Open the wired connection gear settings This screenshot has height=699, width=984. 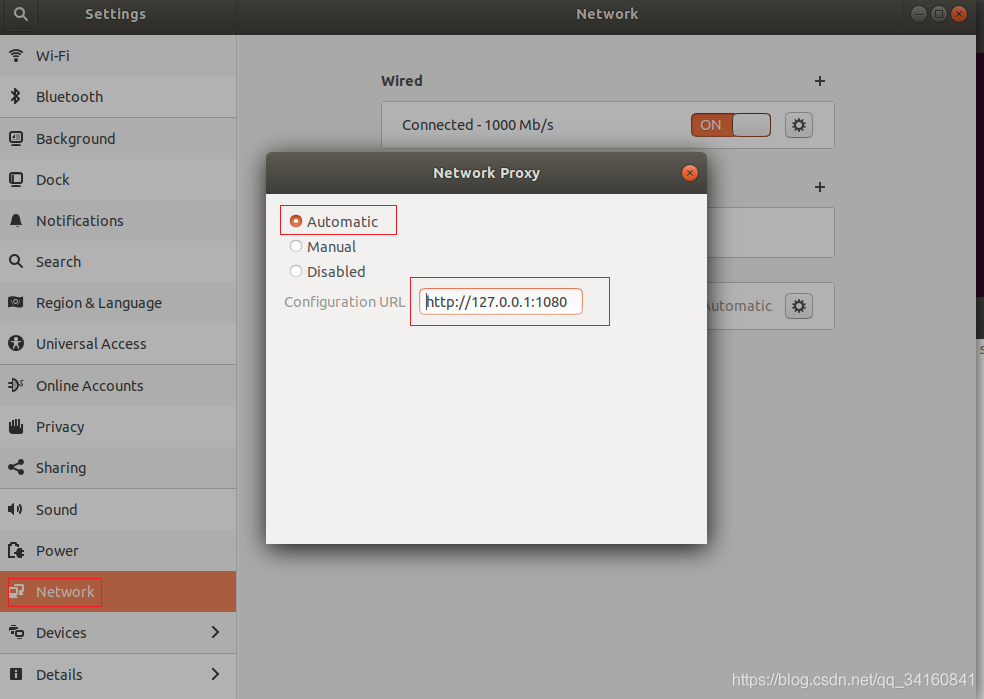798,124
